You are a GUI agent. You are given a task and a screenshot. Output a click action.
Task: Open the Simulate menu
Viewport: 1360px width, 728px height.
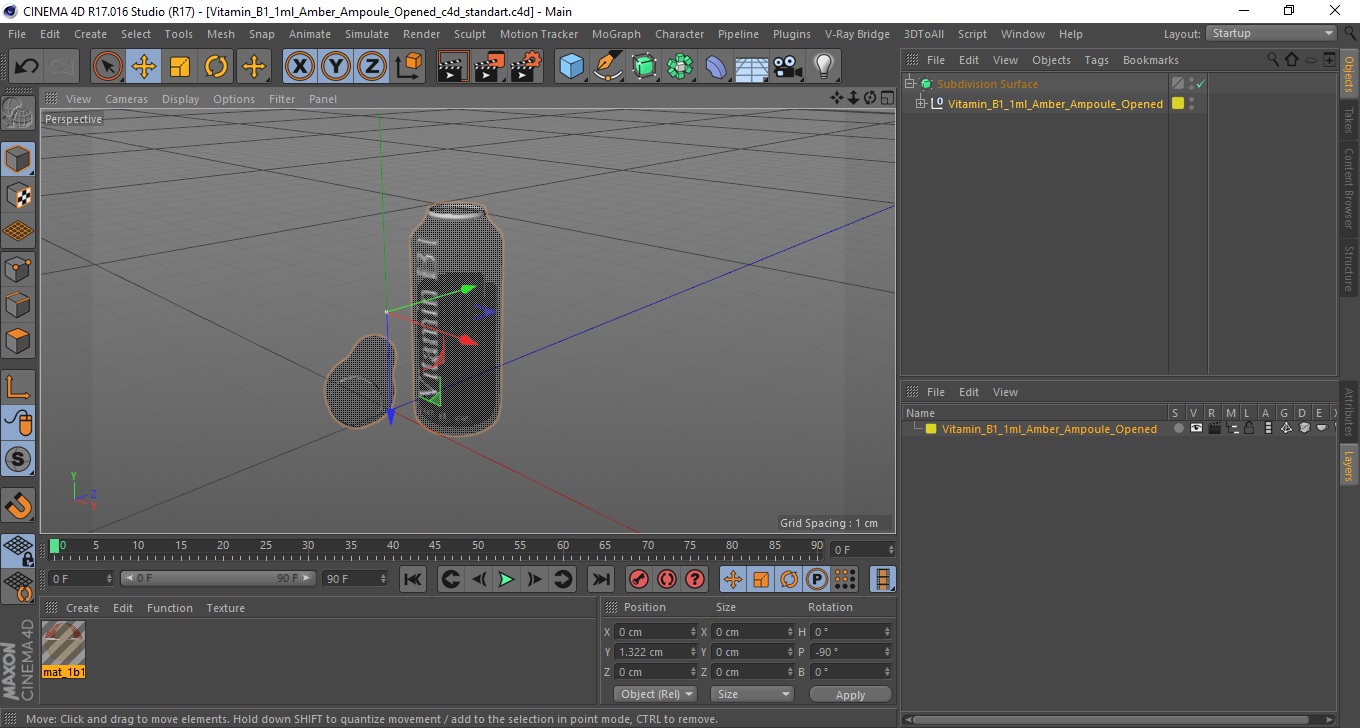tap(367, 34)
